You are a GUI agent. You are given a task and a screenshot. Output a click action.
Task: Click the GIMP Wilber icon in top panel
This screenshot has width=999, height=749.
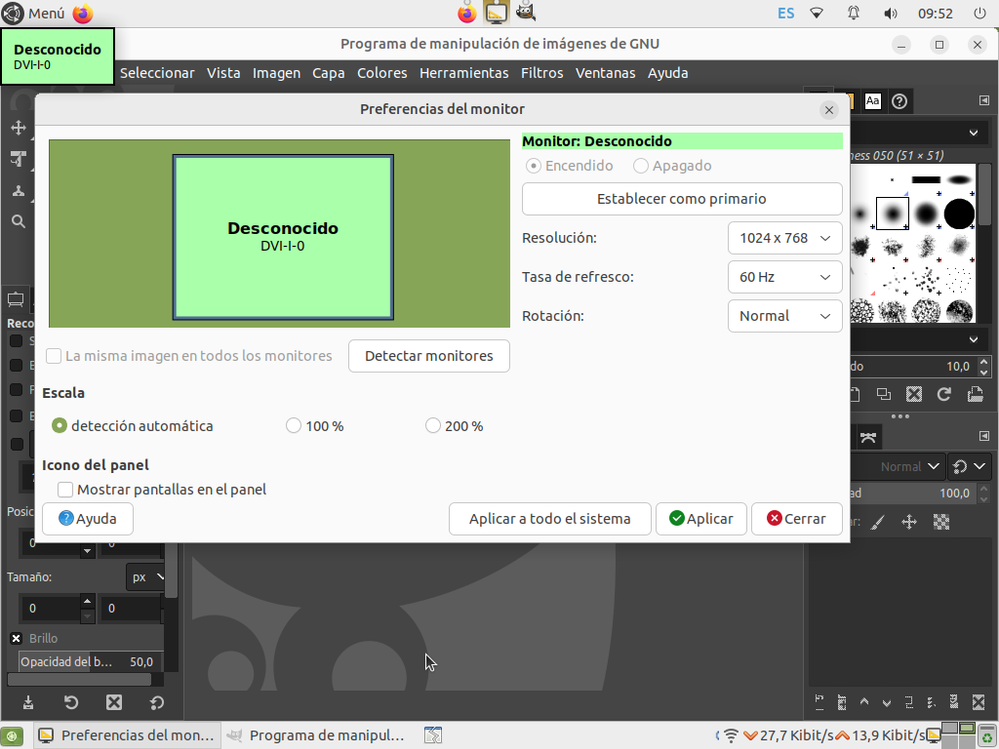pos(526,12)
